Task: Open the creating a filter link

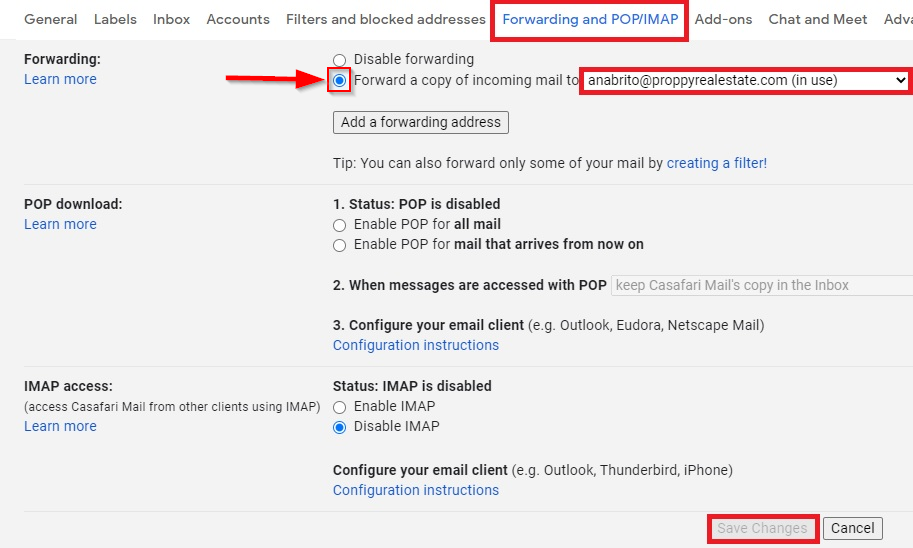Action: [716, 163]
